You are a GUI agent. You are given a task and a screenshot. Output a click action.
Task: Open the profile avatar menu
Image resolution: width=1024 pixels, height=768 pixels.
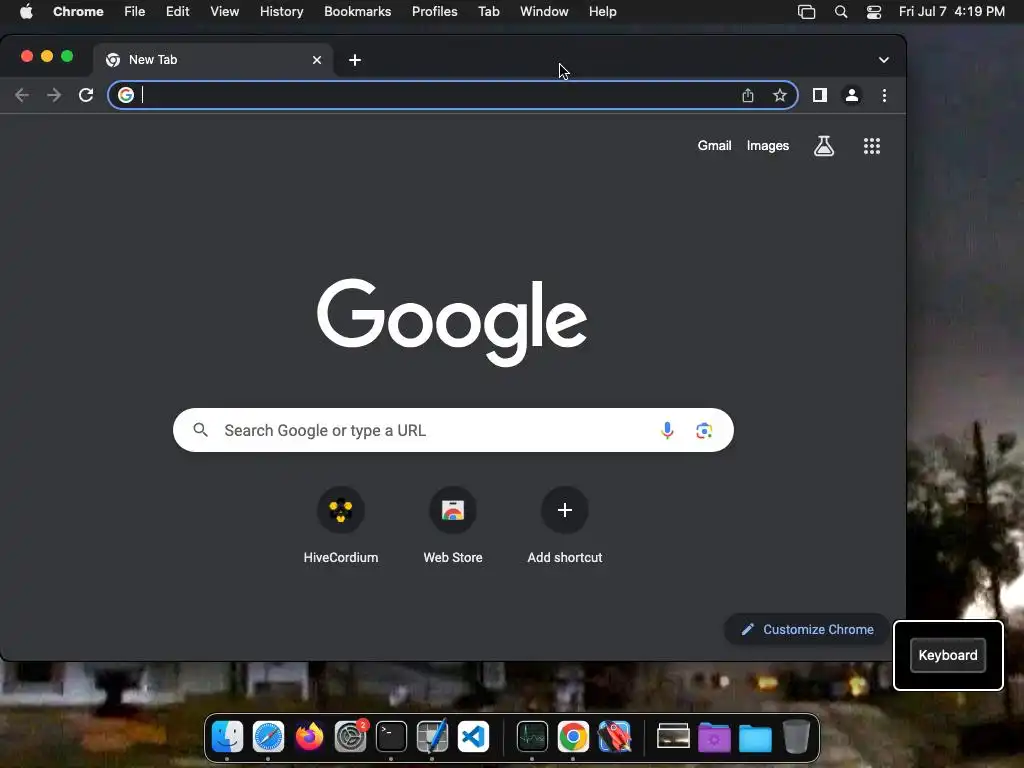click(x=852, y=95)
